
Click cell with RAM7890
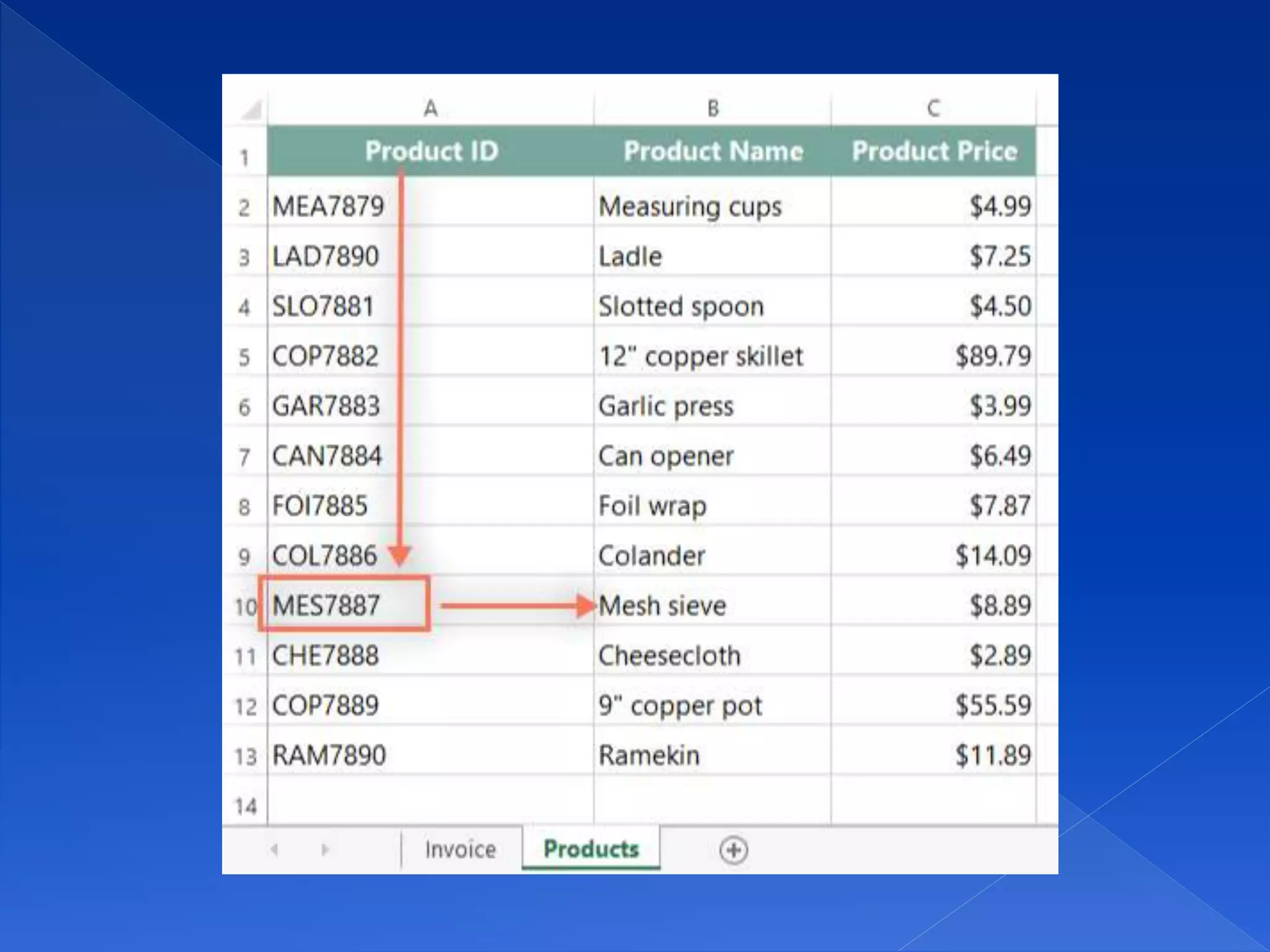[329, 756]
